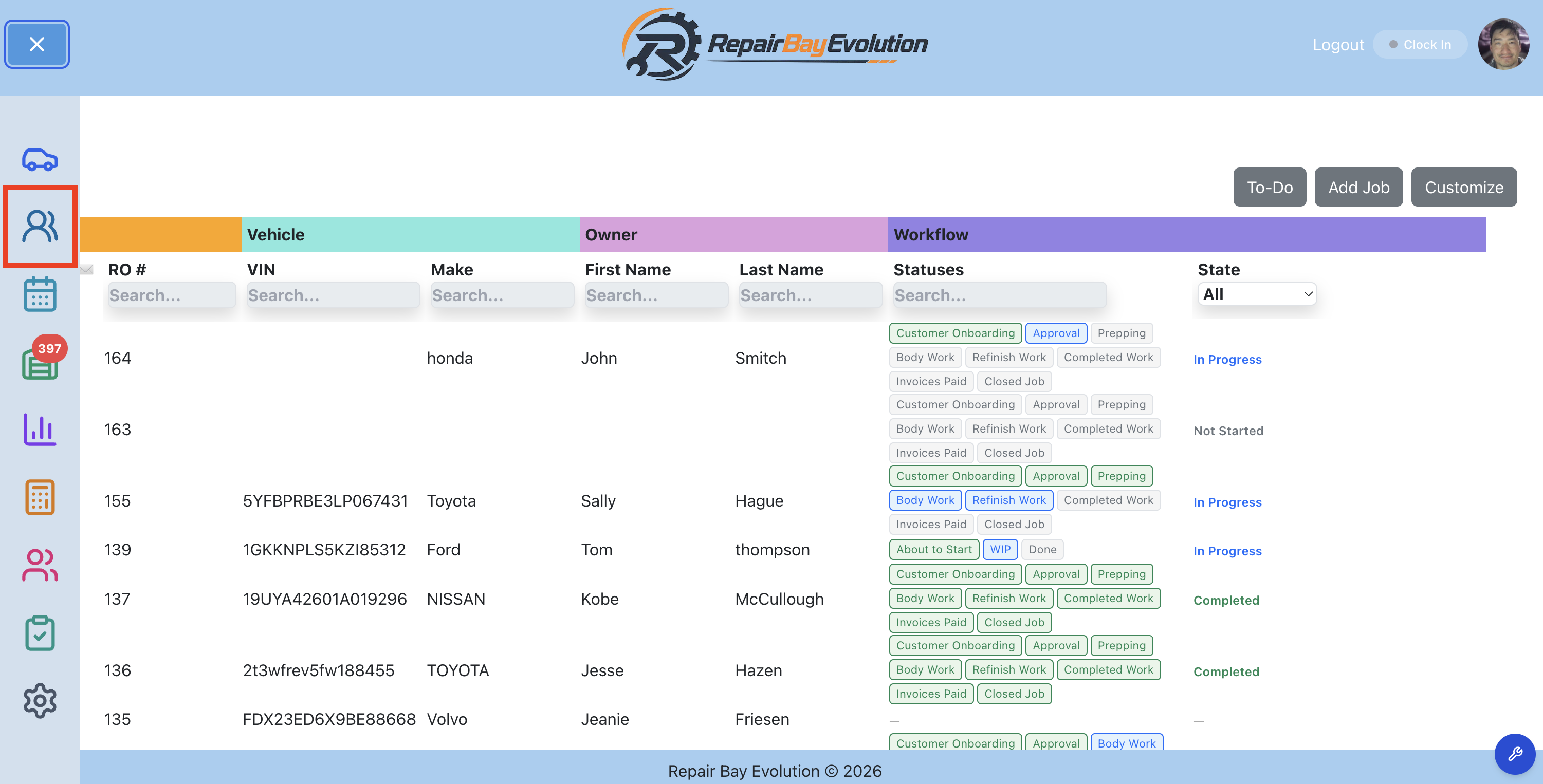Image resolution: width=1543 pixels, height=784 pixels.
Task: Toggle the Body Work status on RO 155
Action: 925,500
